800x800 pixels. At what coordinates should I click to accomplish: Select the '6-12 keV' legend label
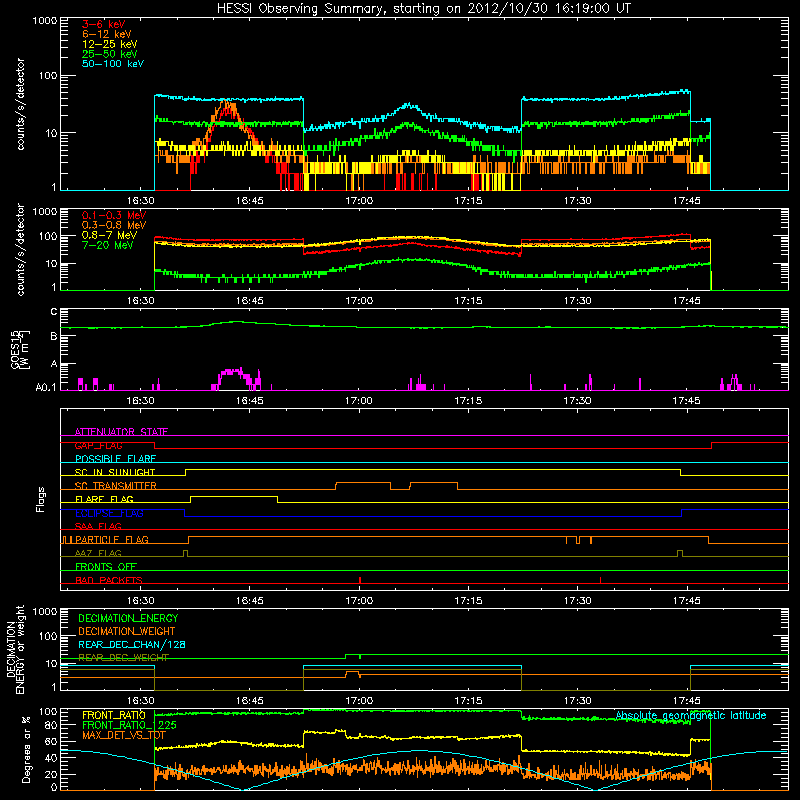tap(107, 34)
